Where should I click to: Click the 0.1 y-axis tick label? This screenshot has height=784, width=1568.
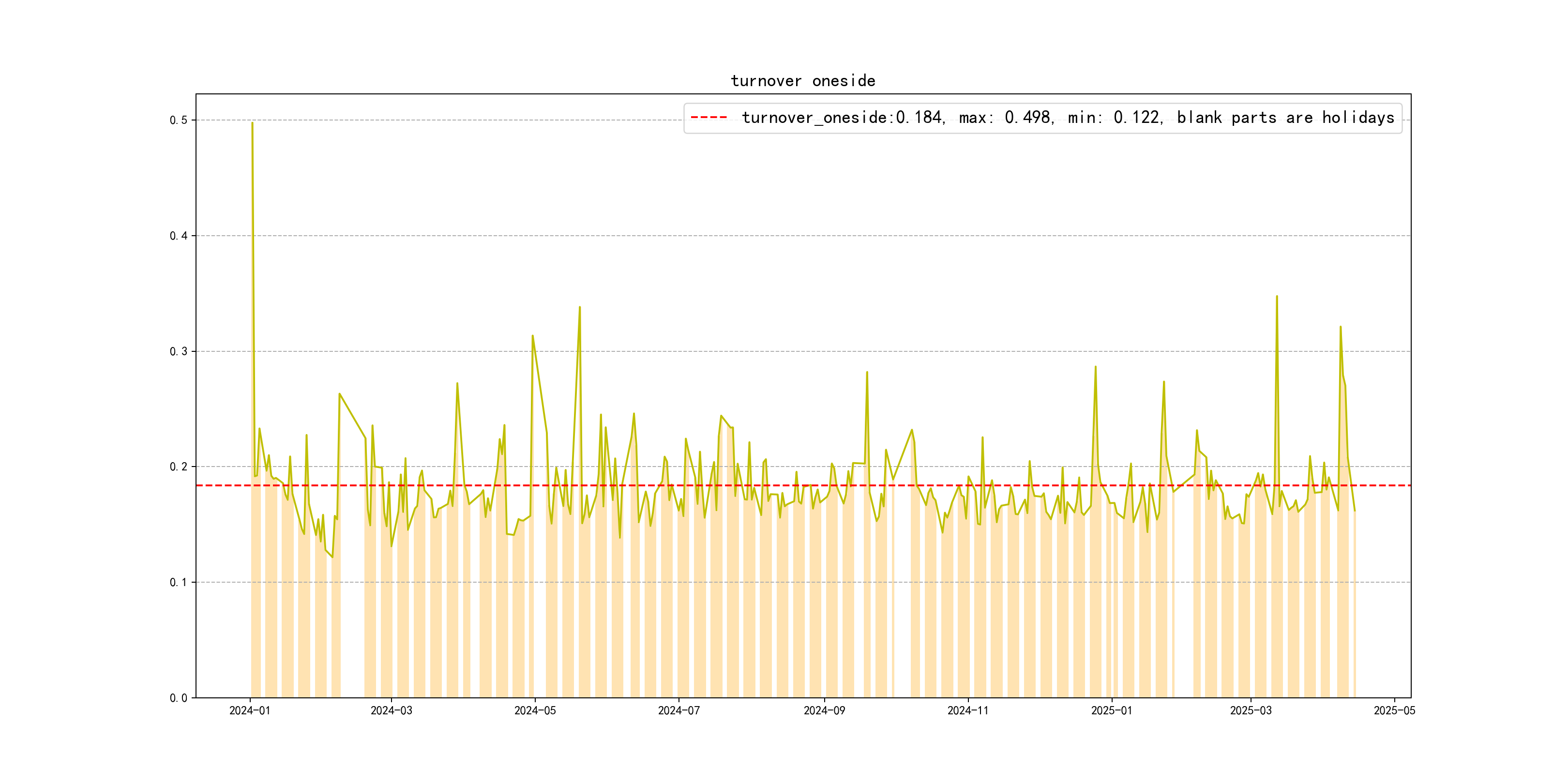pos(179,583)
